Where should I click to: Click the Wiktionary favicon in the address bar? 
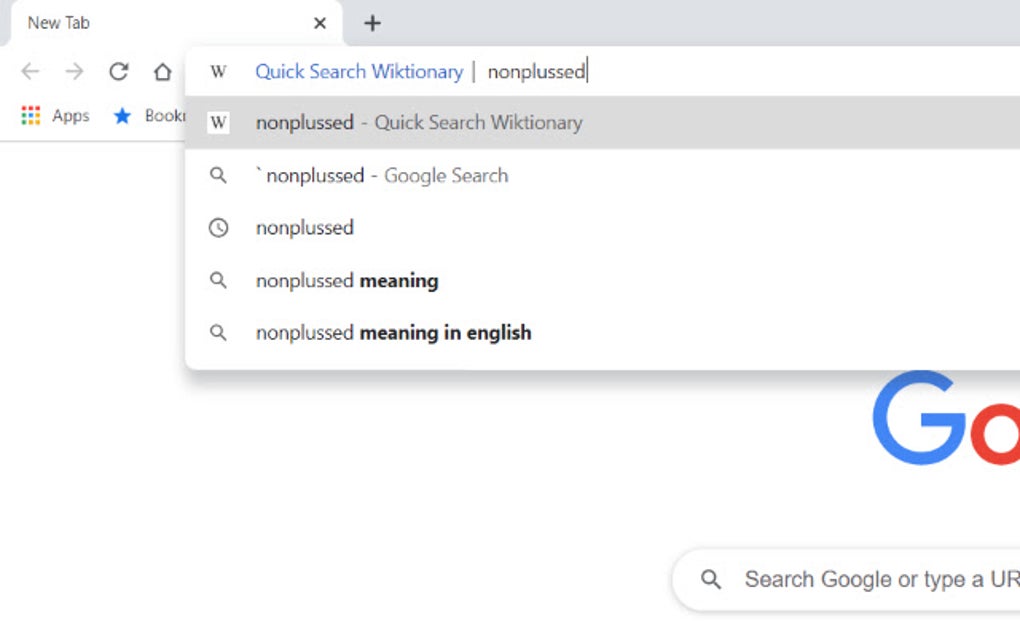(x=218, y=71)
